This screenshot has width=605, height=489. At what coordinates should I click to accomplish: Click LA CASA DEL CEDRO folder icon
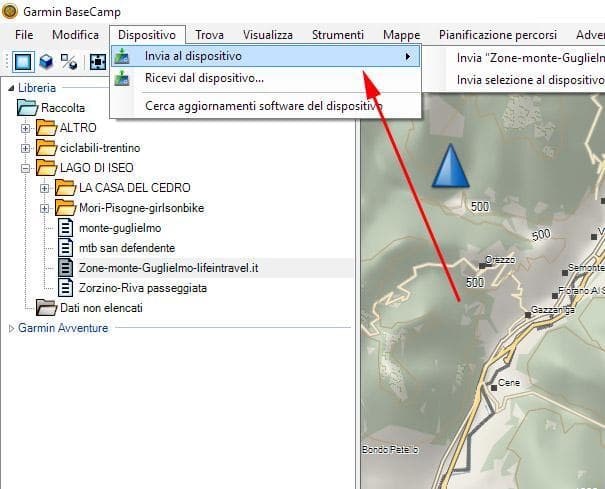pos(65,188)
